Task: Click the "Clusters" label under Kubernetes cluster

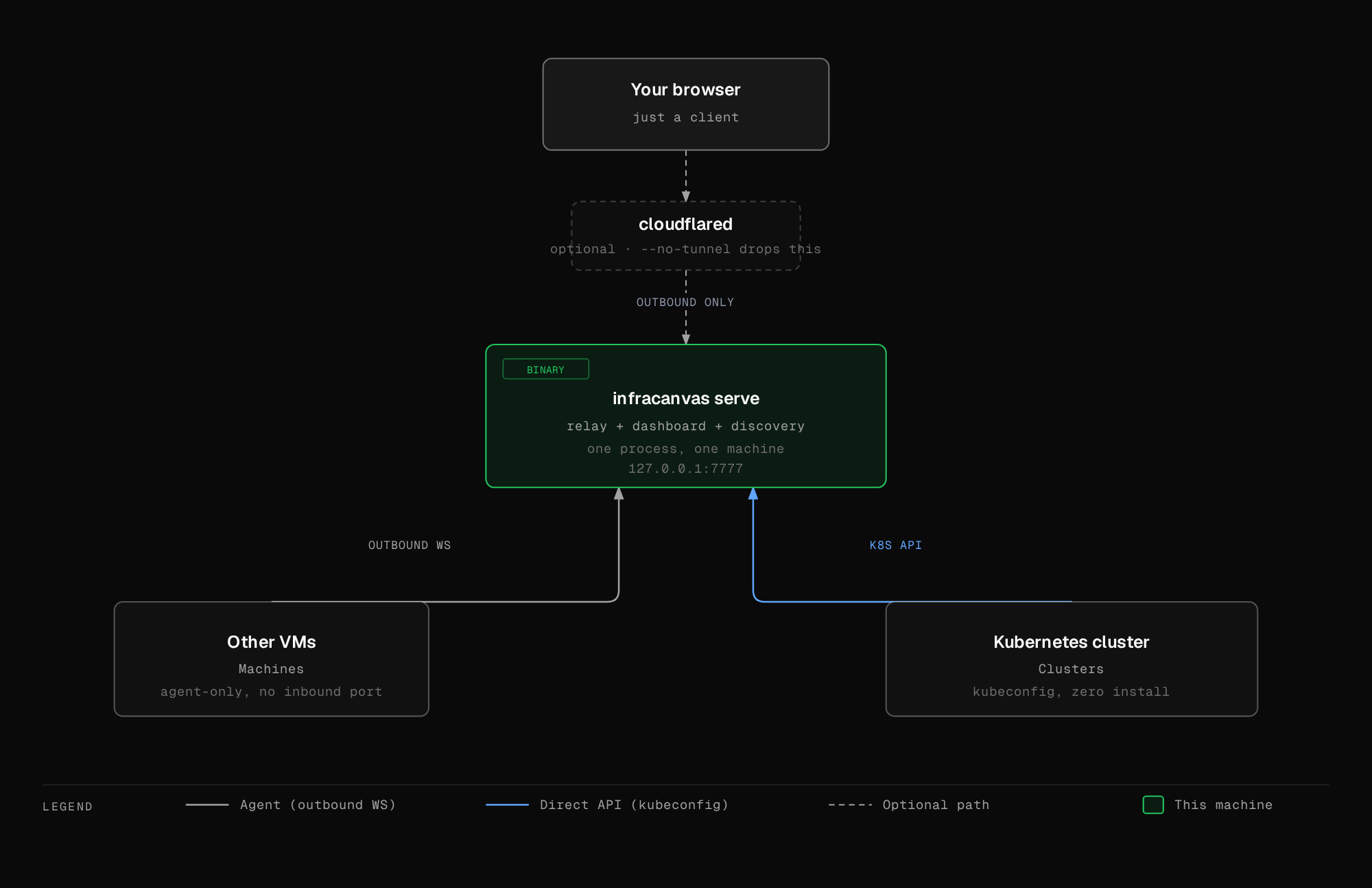Action: click(x=1071, y=669)
